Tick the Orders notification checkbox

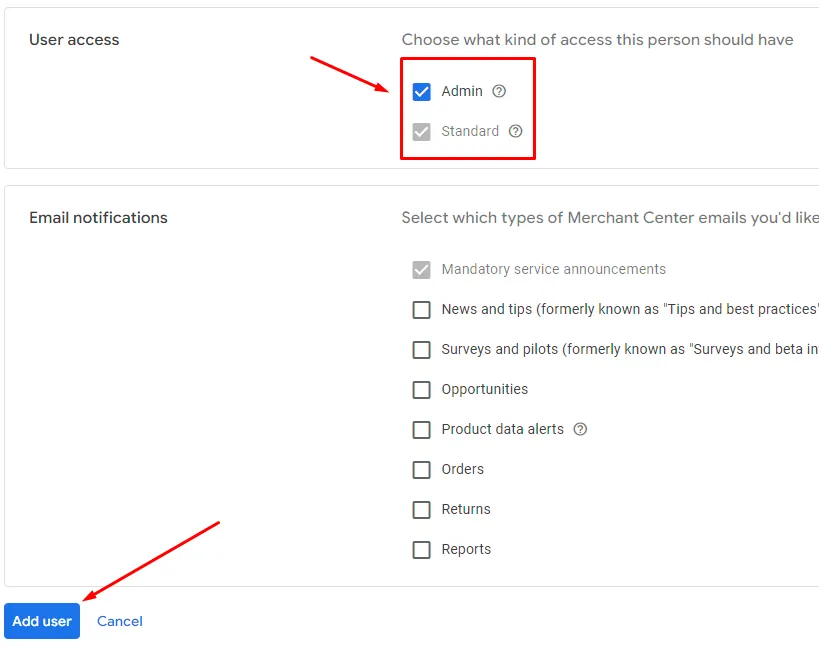(422, 469)
